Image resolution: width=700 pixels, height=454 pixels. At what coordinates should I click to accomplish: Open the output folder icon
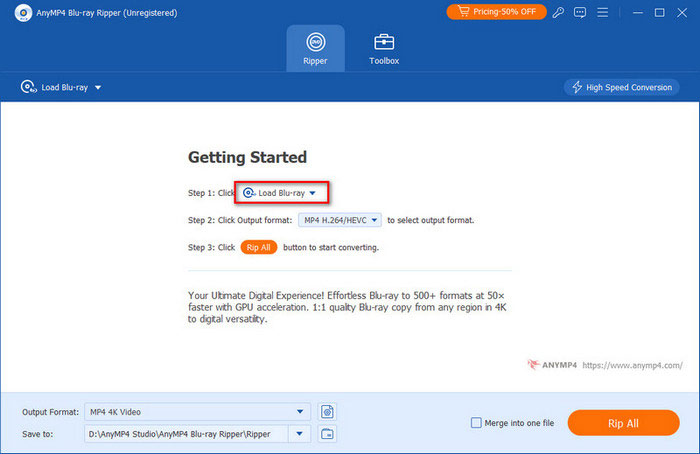coord(327,433)
